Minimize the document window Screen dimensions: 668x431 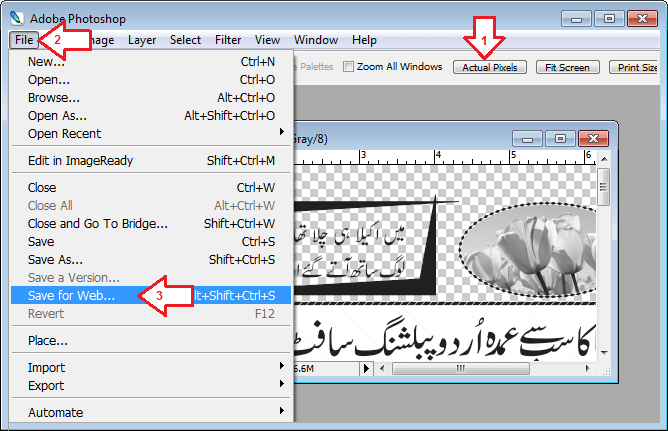527,139
